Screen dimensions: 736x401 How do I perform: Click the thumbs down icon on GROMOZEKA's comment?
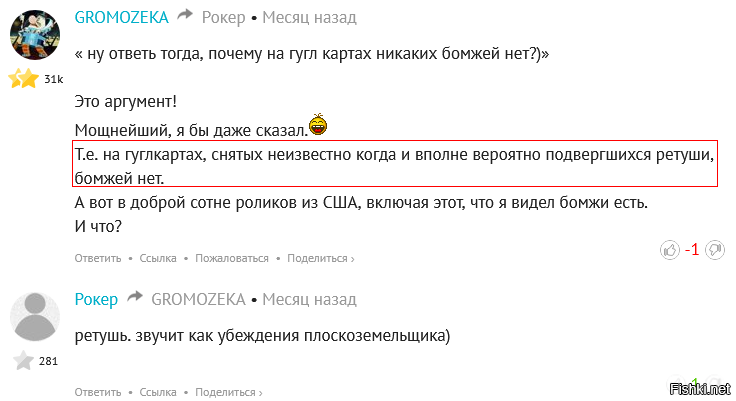pyautogui.click(x=715, y=250)
